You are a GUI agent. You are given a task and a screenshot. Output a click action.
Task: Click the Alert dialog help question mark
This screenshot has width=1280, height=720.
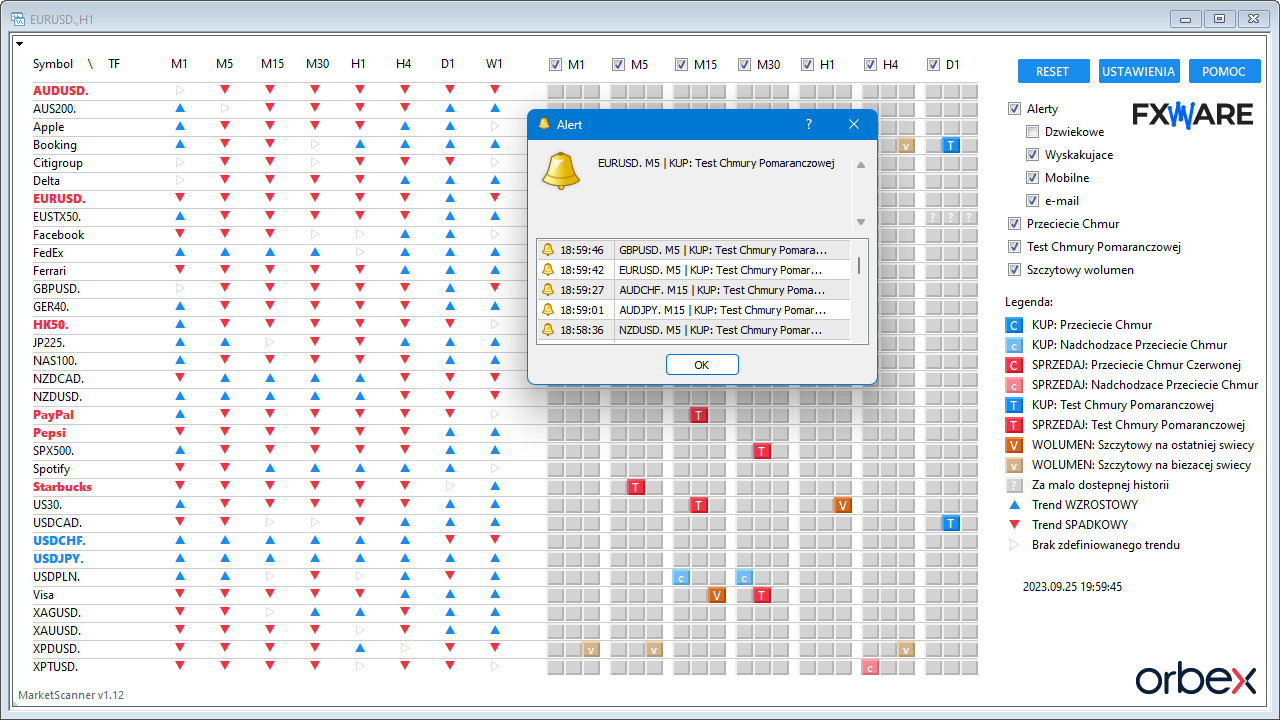[x=809, y=125]
